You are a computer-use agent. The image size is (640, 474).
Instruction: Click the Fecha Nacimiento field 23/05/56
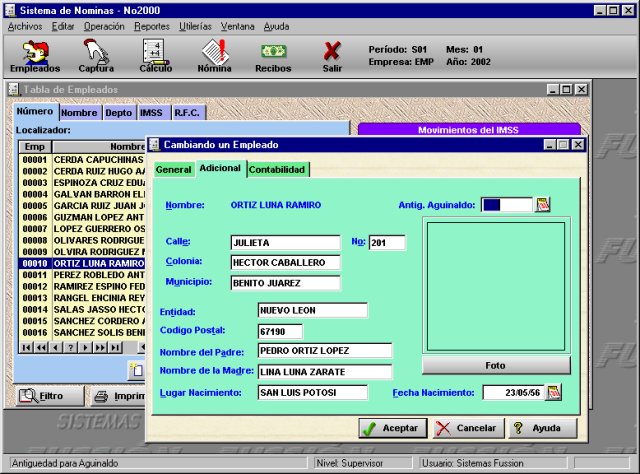tap(513, 393)
